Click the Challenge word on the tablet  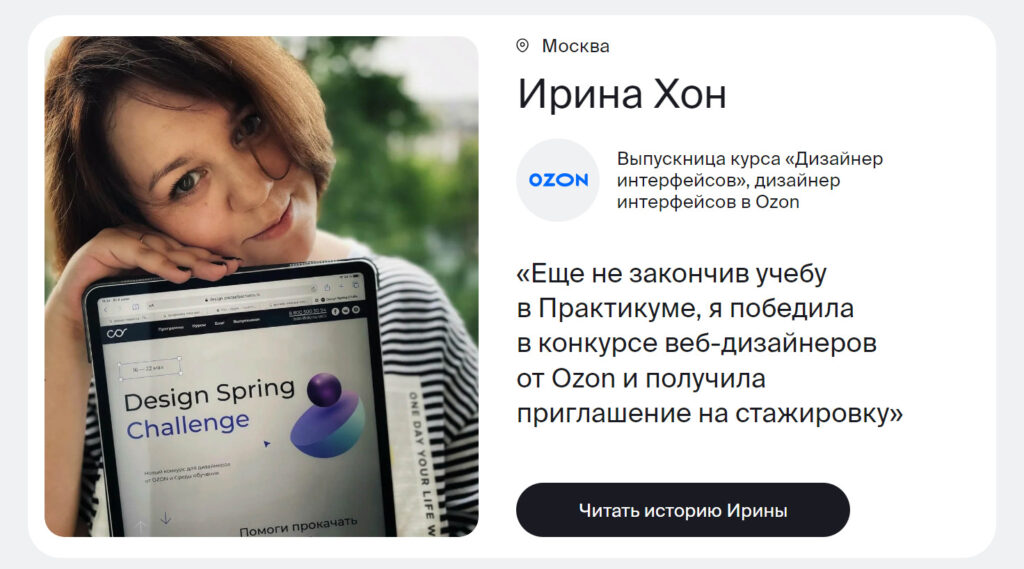pyautogui.click(x=188, y=426)
